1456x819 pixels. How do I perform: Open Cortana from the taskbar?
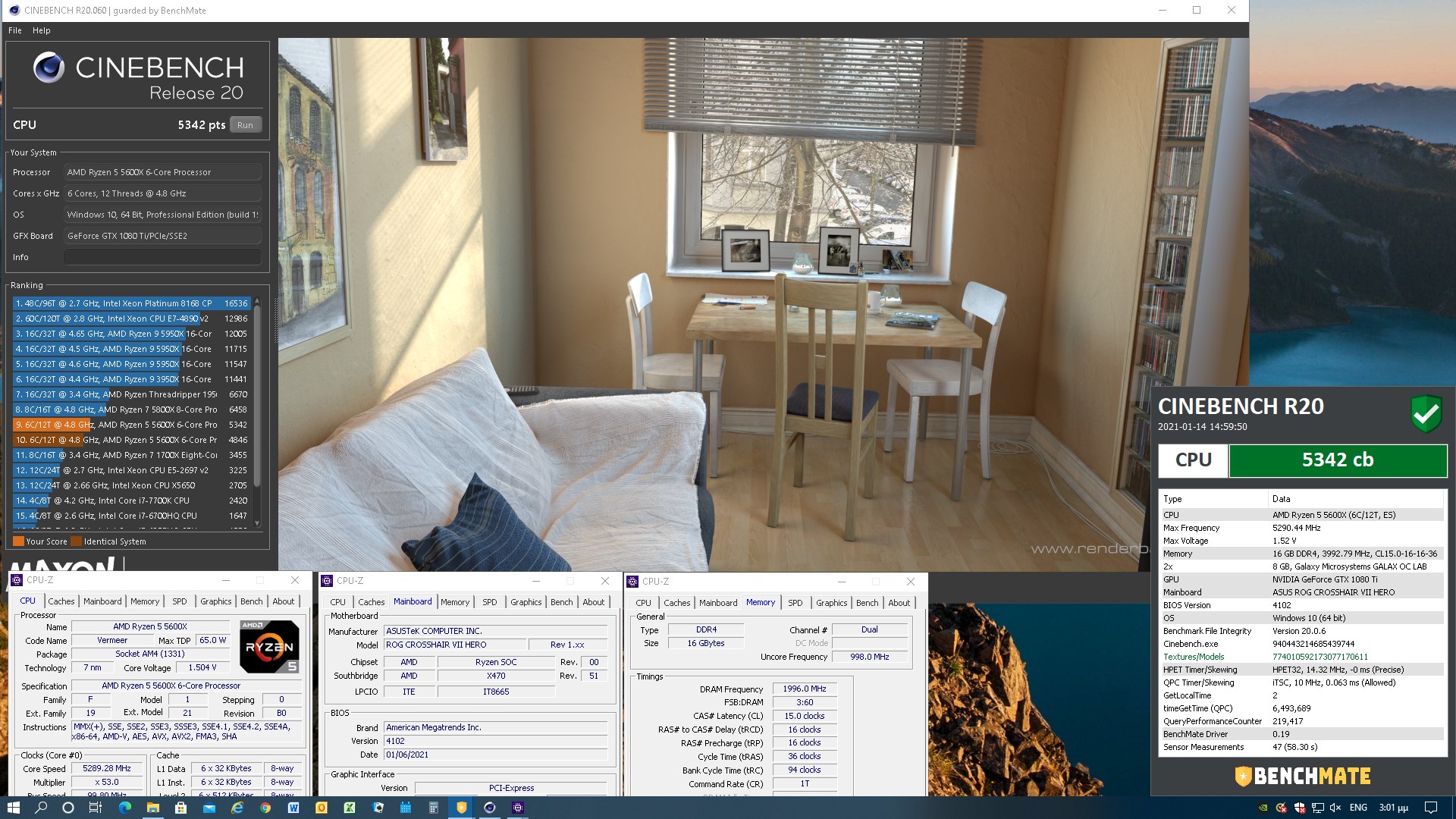coord(67,808)
